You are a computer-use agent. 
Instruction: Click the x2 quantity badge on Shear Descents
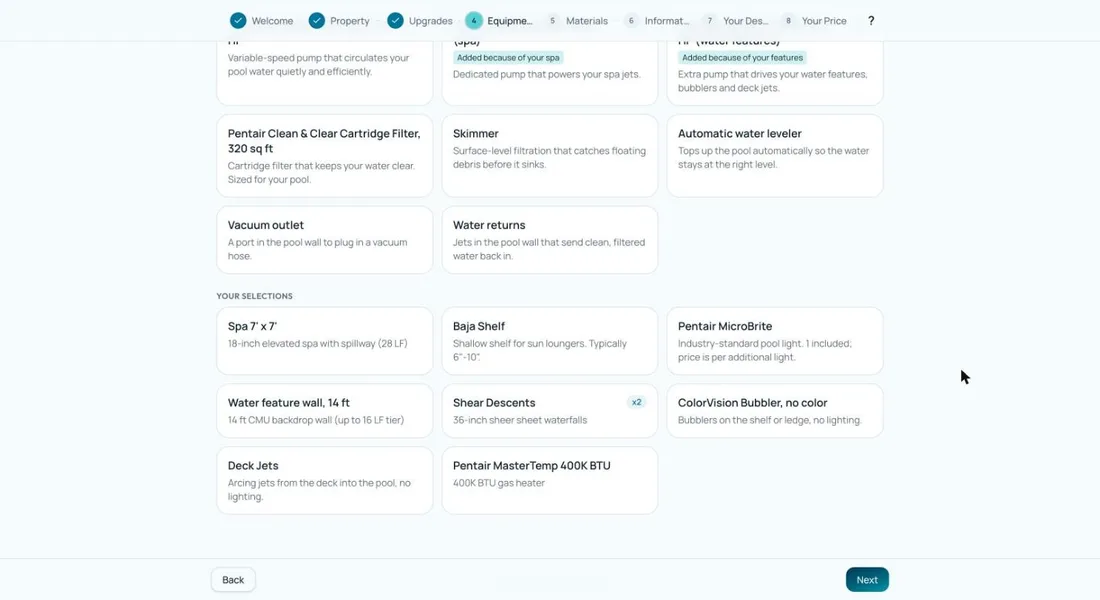(636, 402)
